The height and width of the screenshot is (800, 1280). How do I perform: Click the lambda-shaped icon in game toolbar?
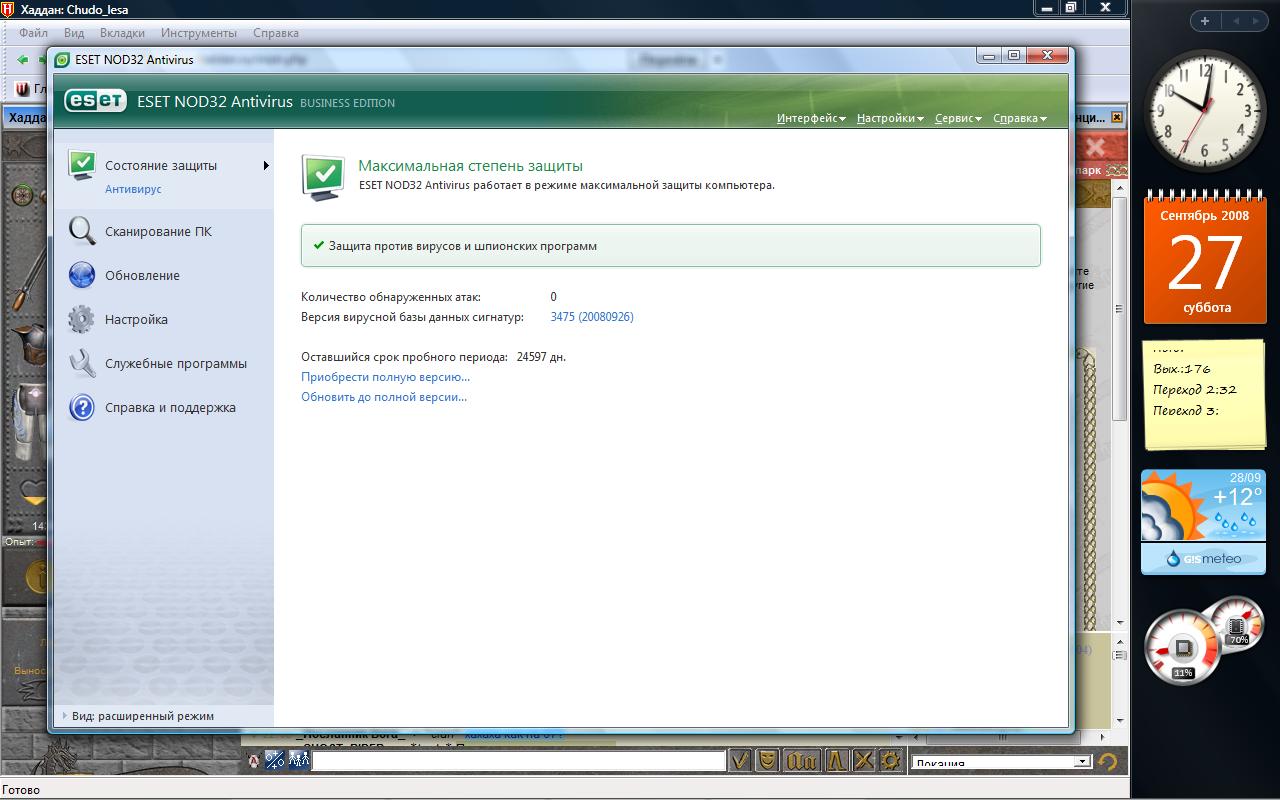(836, 761)
